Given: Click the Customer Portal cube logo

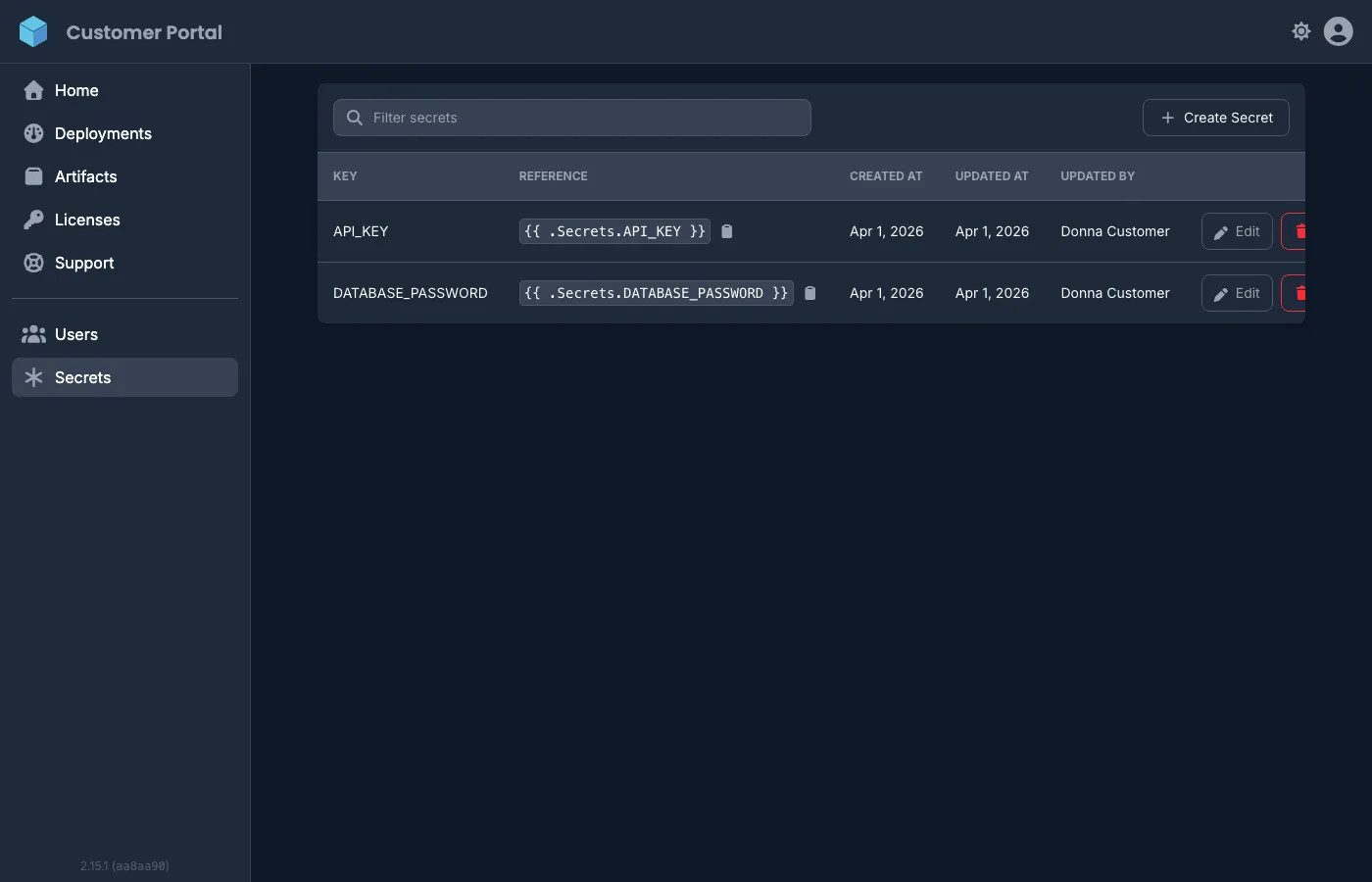Looking at the screenshot, I should pos(33,30).
